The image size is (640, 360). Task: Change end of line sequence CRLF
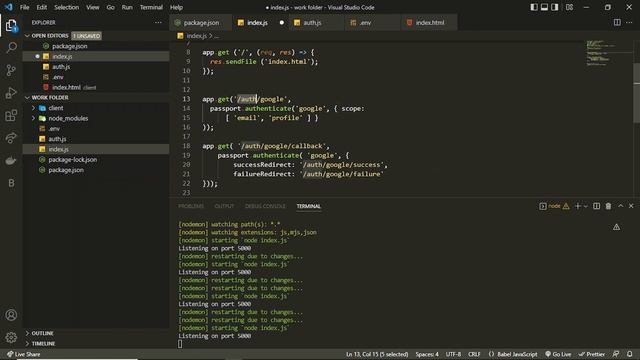point(474,354)
